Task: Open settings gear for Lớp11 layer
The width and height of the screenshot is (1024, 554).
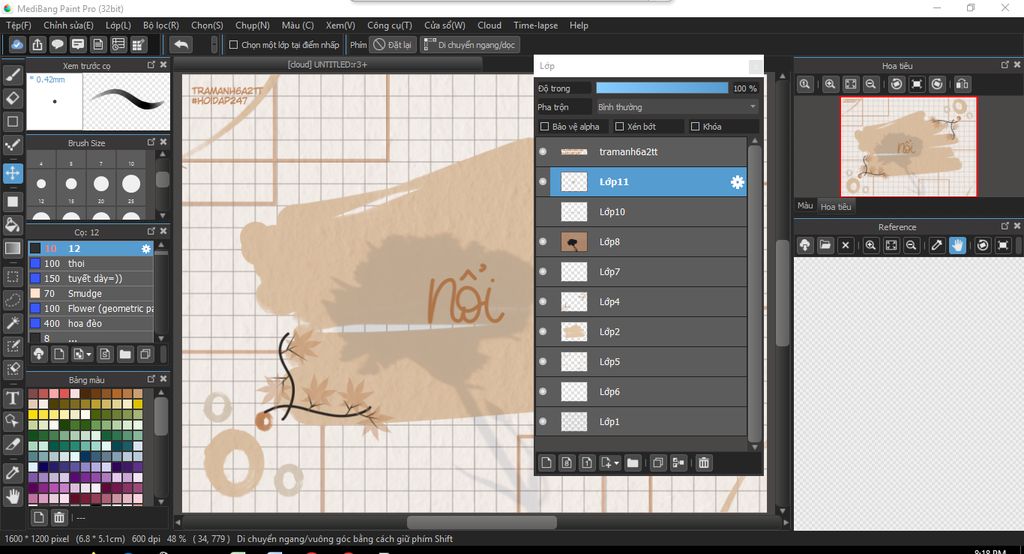Action: point(737,182)
